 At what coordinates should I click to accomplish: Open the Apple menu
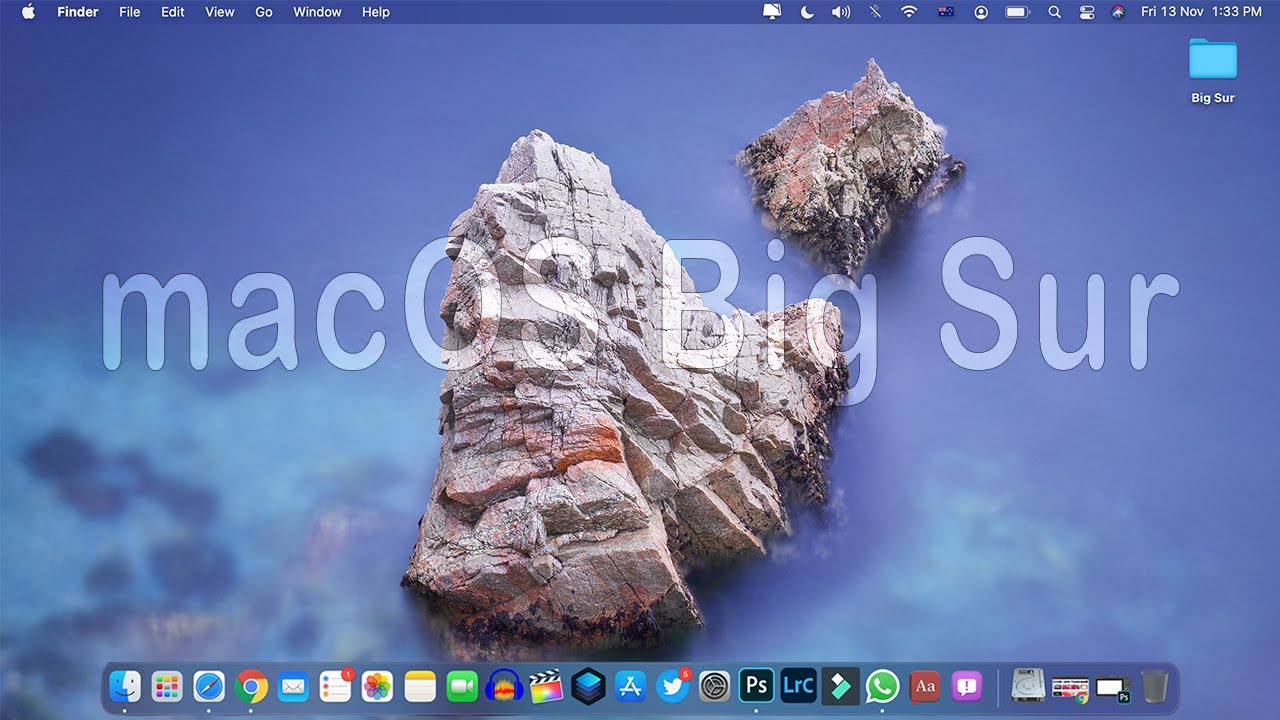point(28,12)
